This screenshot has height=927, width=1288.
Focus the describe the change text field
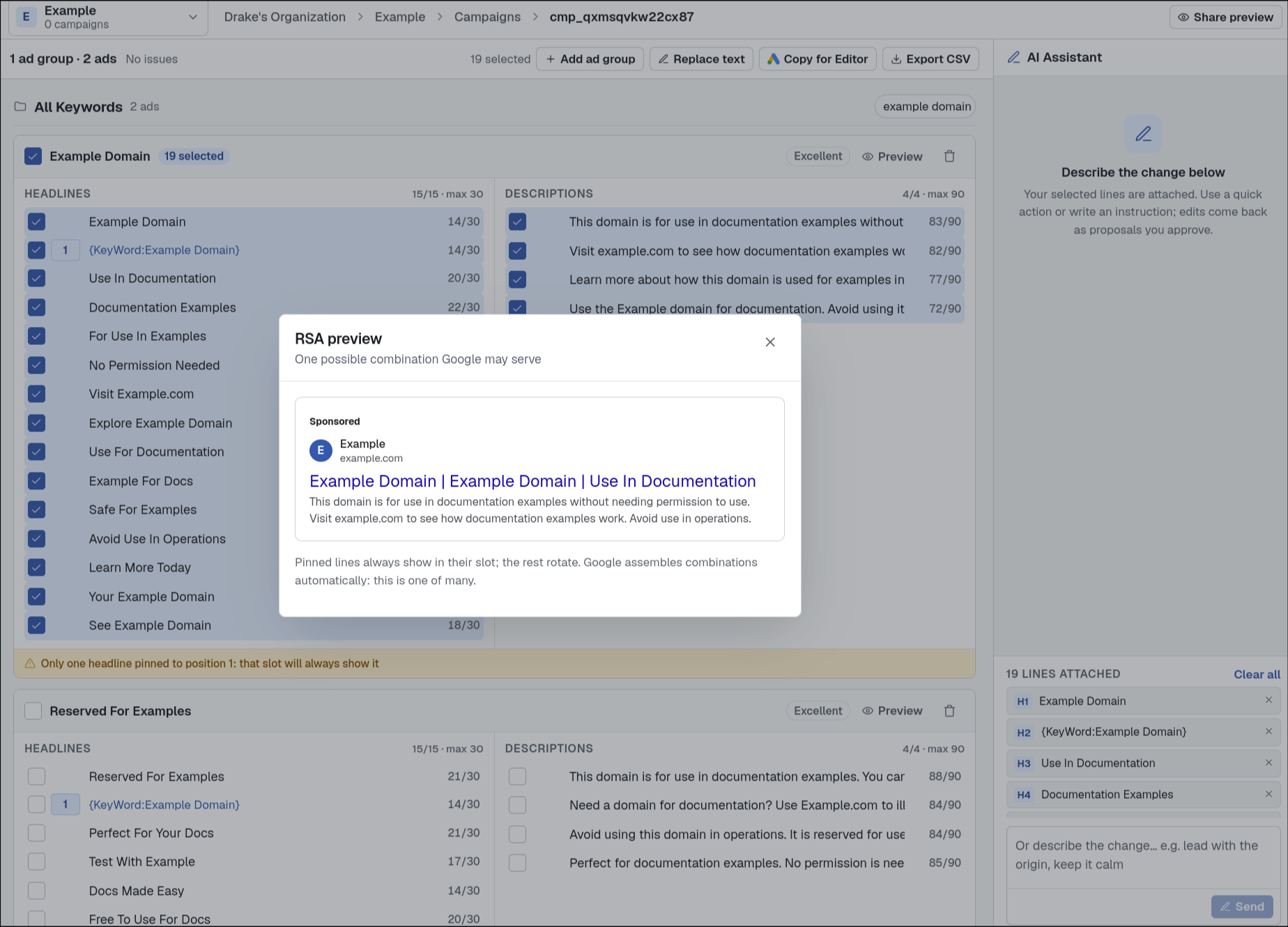coord(1143,858)
